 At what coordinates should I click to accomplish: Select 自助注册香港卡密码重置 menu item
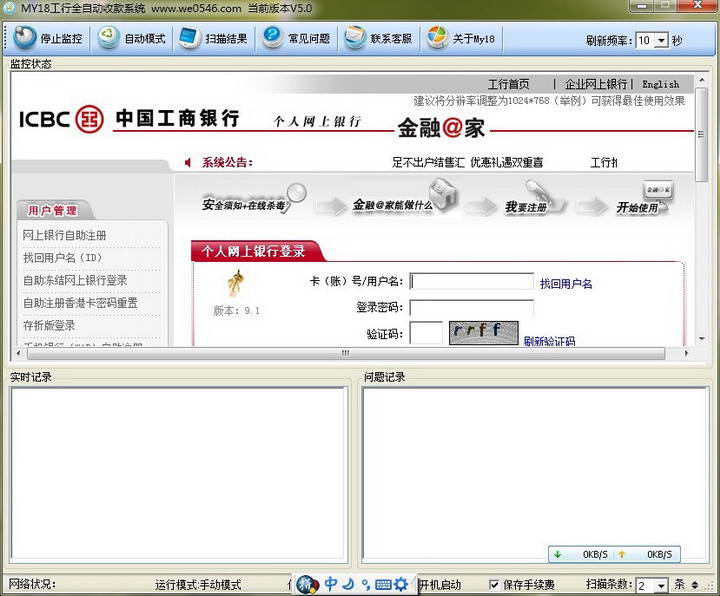coord(80,303)
